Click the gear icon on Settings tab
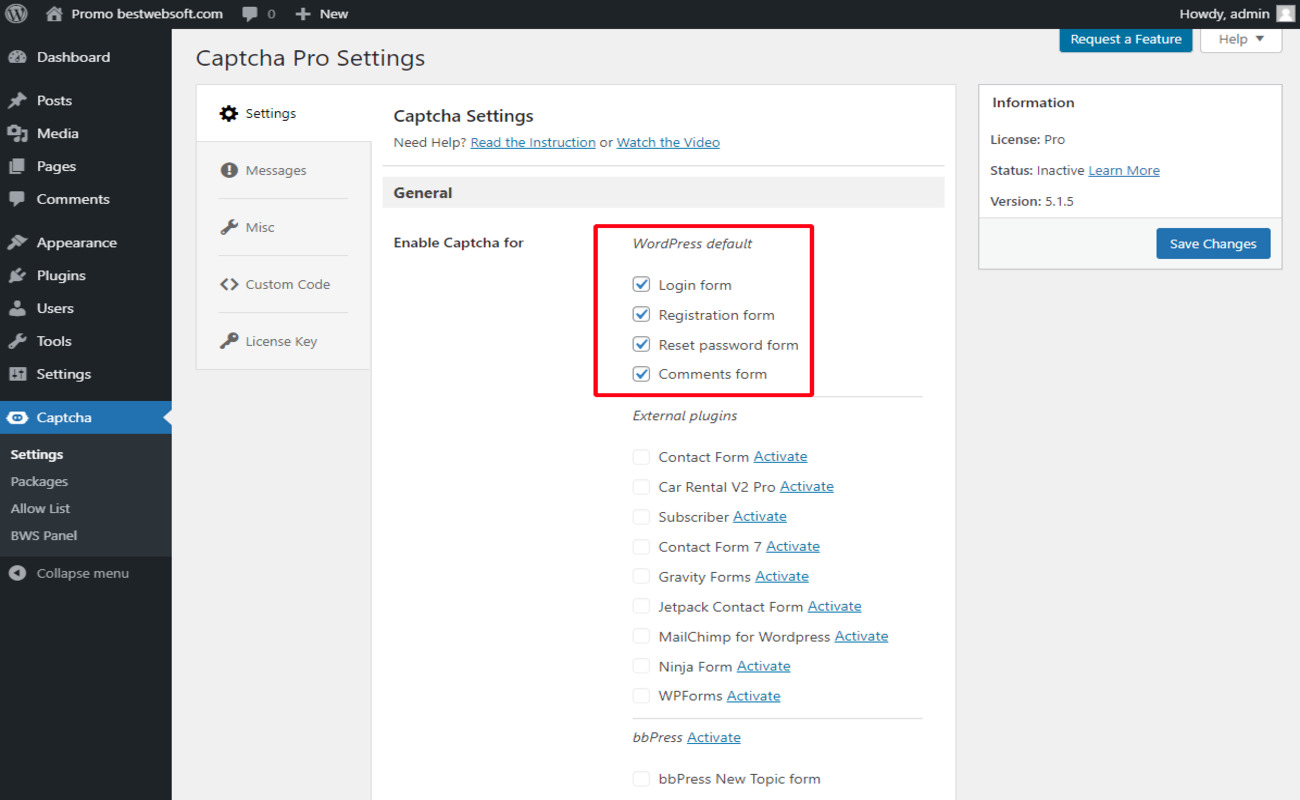Image resolution: width=1300 pixels, height=800 pixels. pyautogui.click(x=229, y=113)
